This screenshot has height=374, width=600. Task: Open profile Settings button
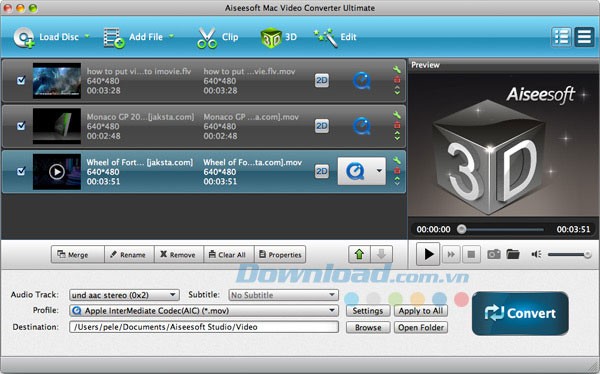[x=368, y=310]
